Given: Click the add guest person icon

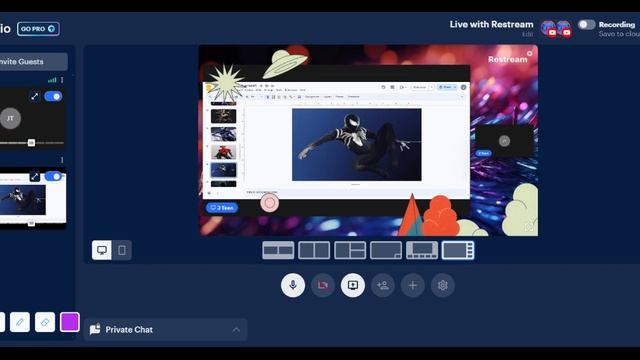Looking at the screenshot, I should pyautogui.click(x=383, y=285).
